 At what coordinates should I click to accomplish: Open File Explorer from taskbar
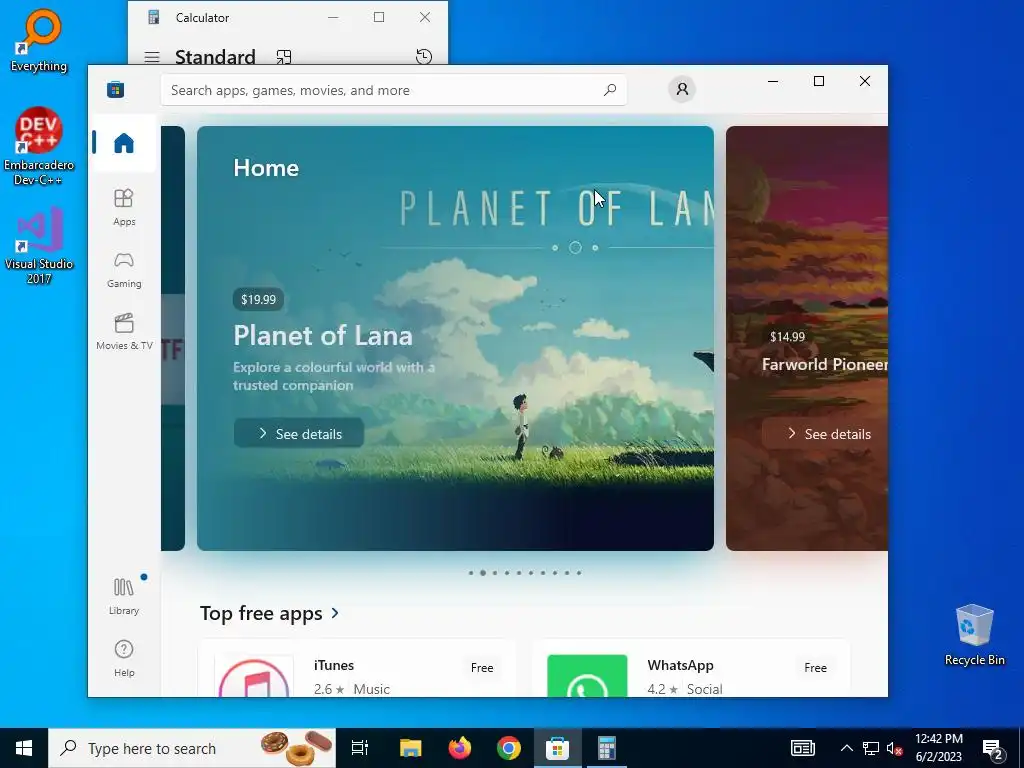[411, 748]
